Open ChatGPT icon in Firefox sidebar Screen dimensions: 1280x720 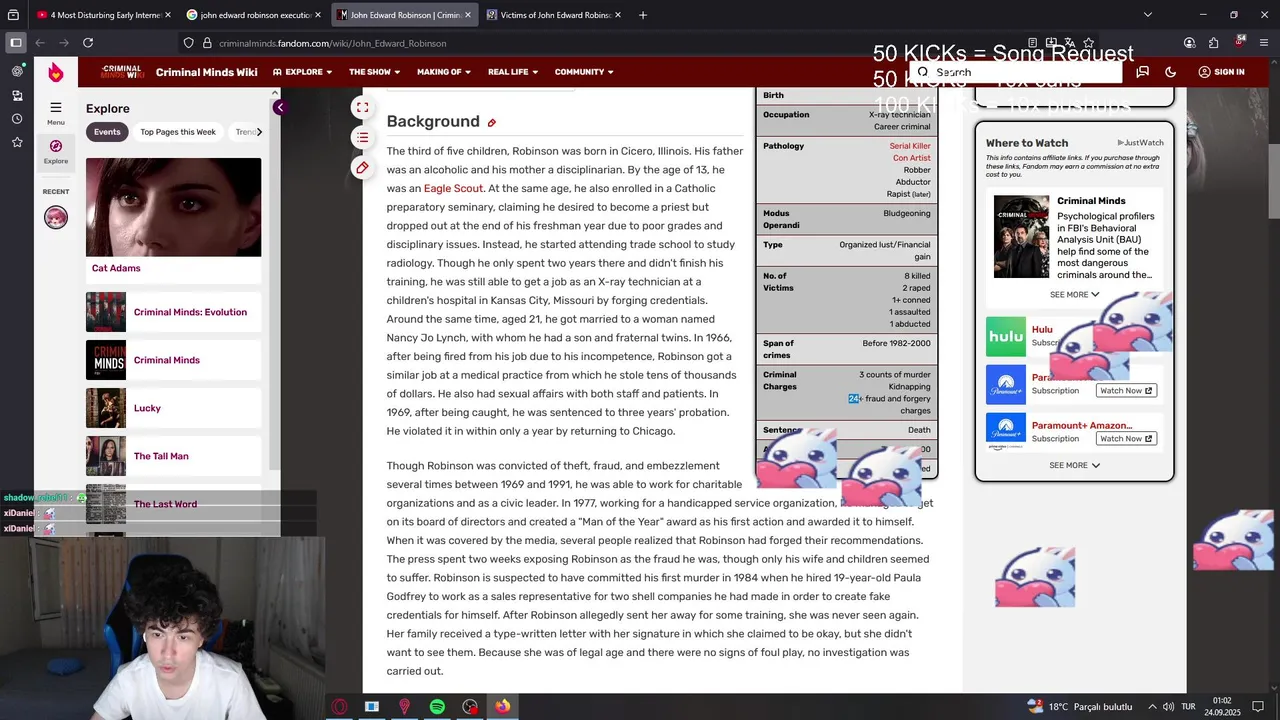pos(17,71)
